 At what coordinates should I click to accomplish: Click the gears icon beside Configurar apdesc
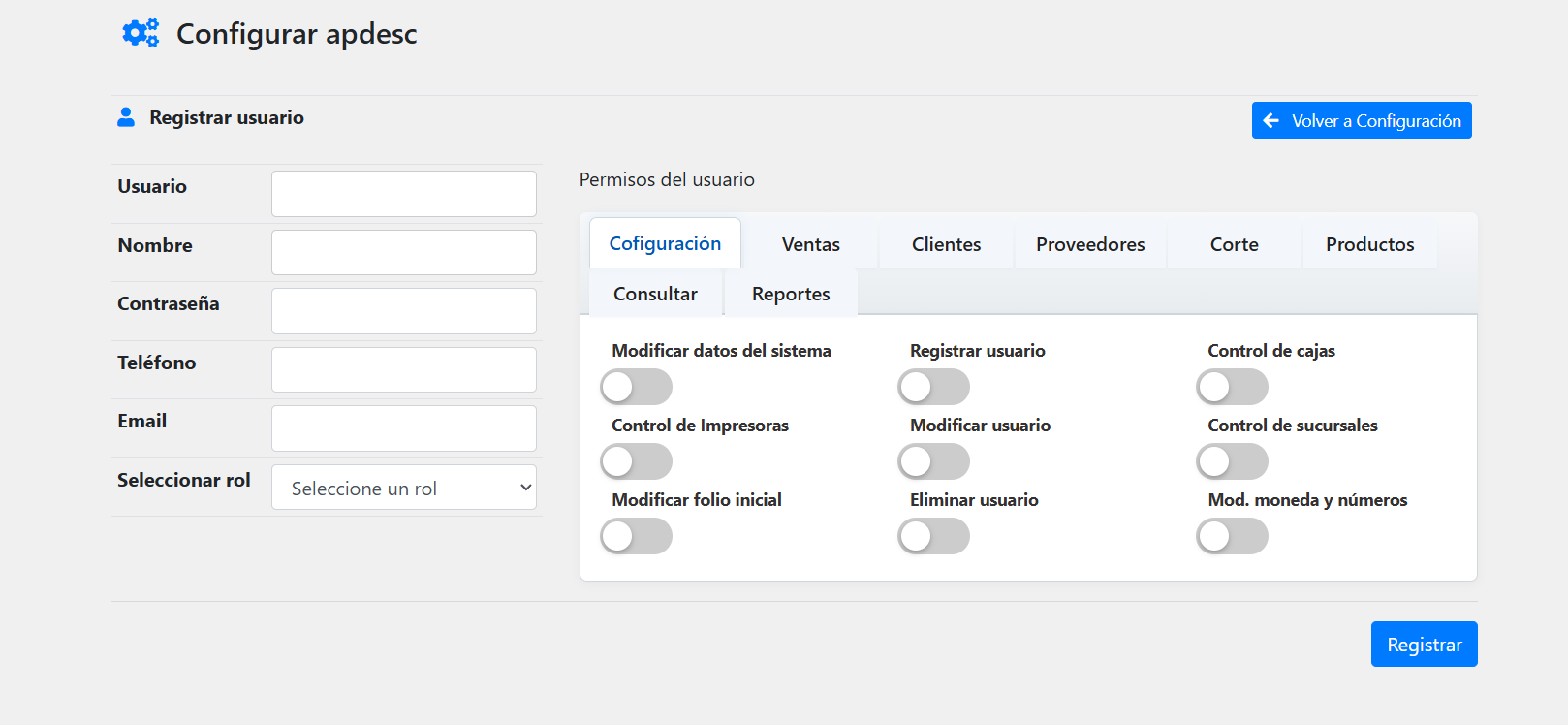[x=141, y=33]
